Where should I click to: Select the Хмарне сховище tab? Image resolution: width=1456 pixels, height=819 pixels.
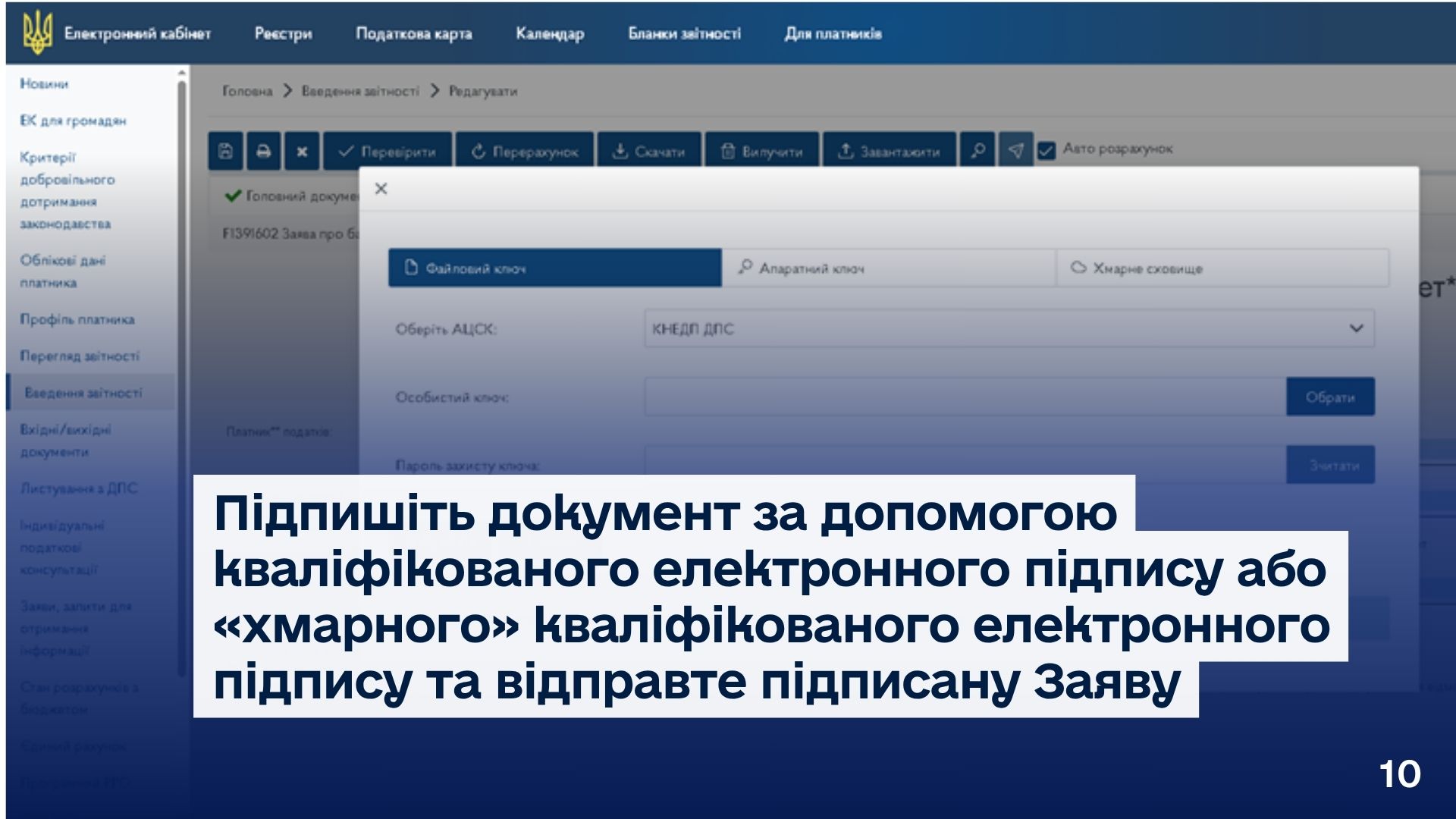[x=1222, y=268]
